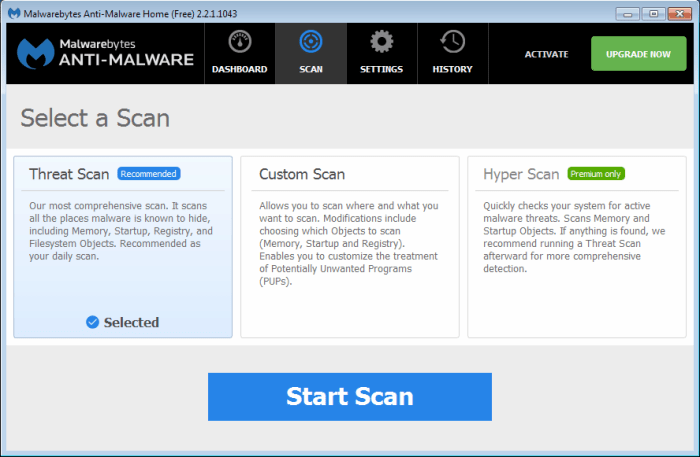Open the History clock icon
This screenshot has width=700, height=457.
click(x=452, y=42)
